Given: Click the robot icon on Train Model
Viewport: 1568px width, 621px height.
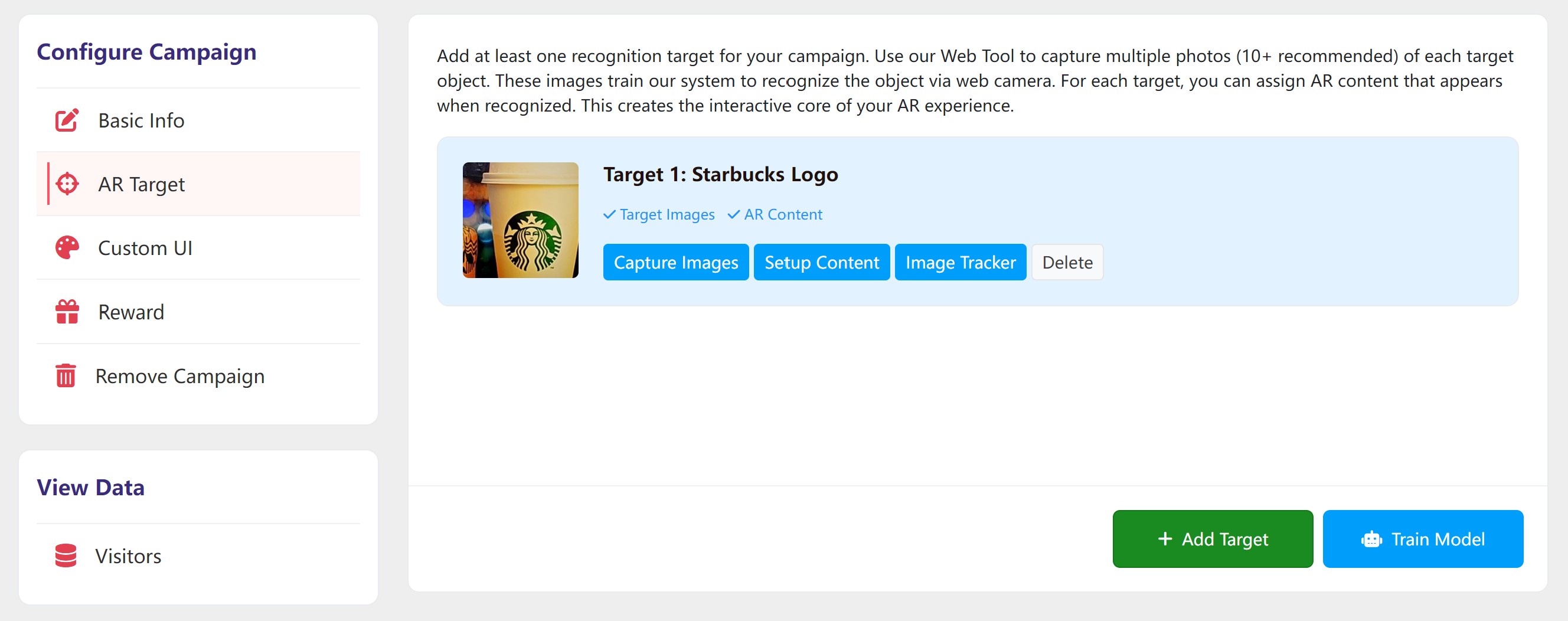Looking at the screenshot, I should click(x=1371, y=540).
